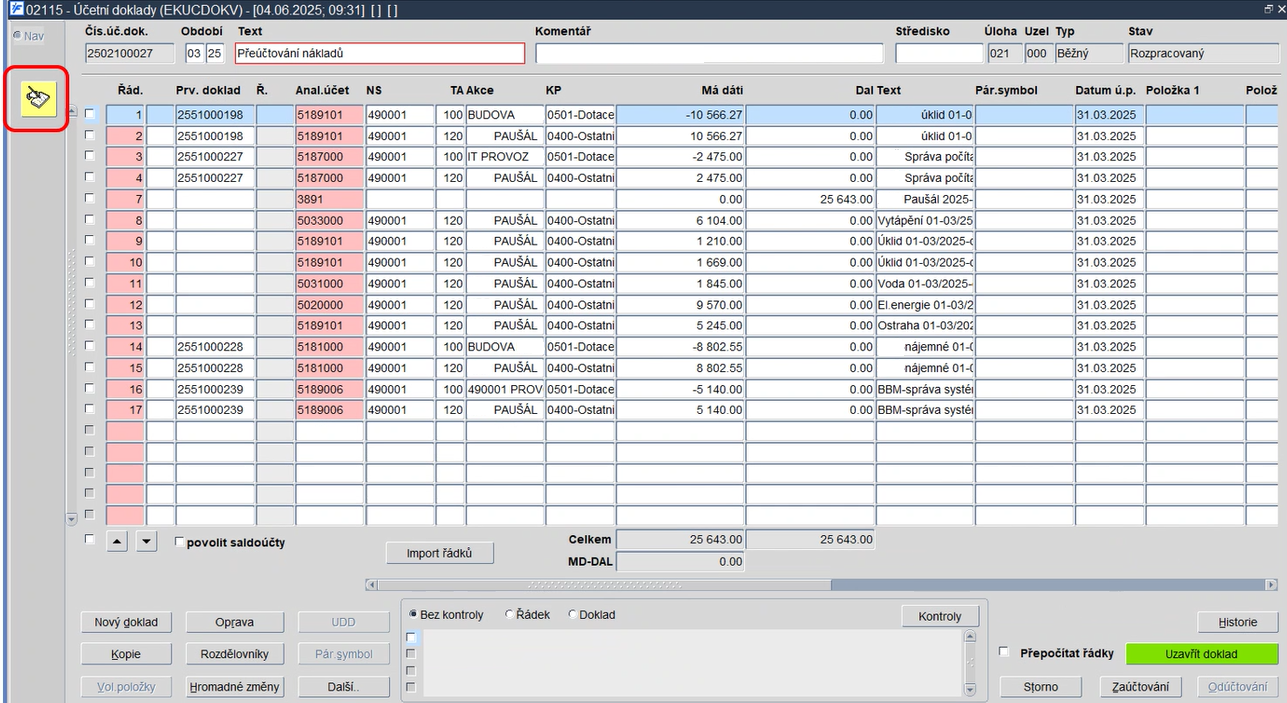Enable the Přepočítat řádky checkbox

pyautogui.click(x=1004, y=652)
